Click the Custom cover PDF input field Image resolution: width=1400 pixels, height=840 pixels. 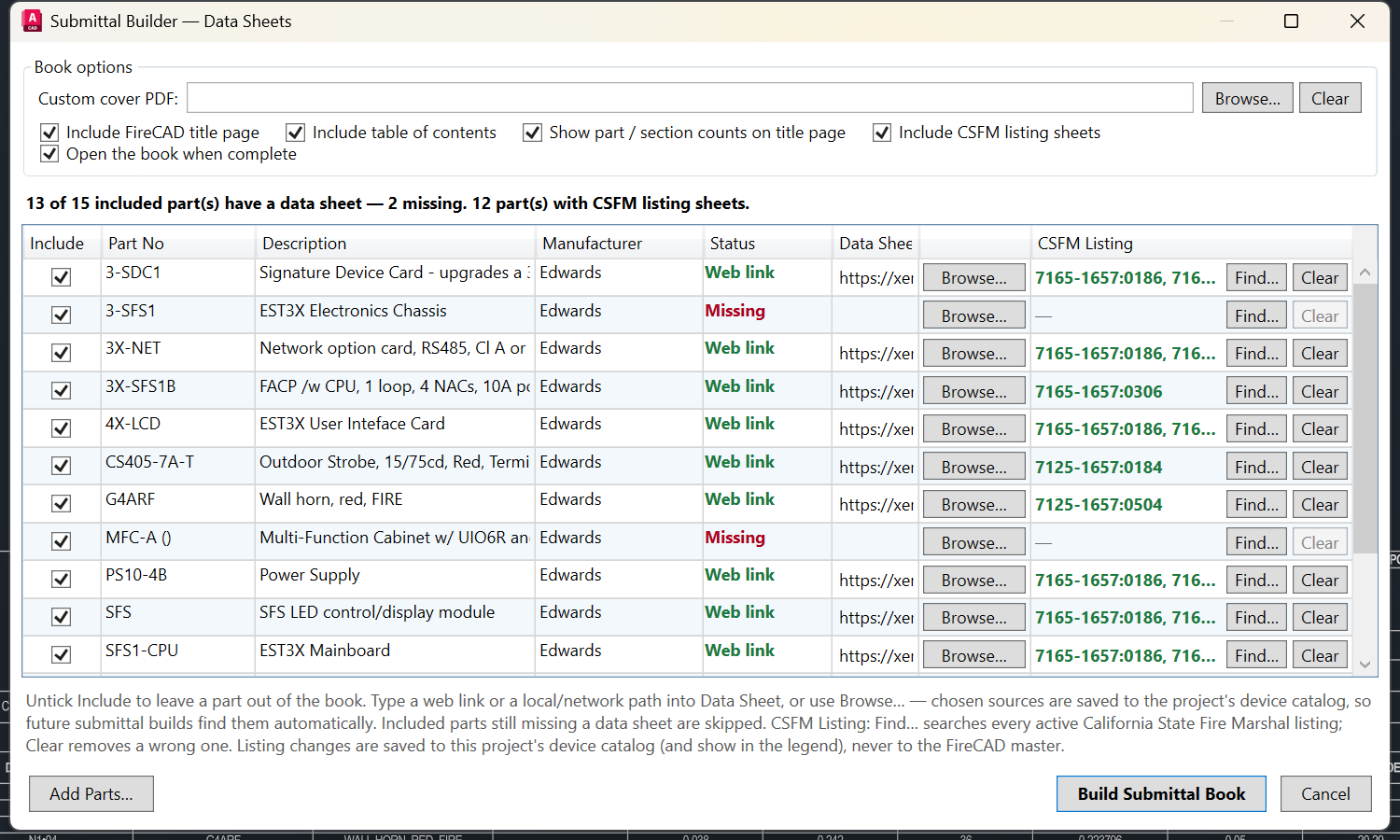(x=690, y=98)
